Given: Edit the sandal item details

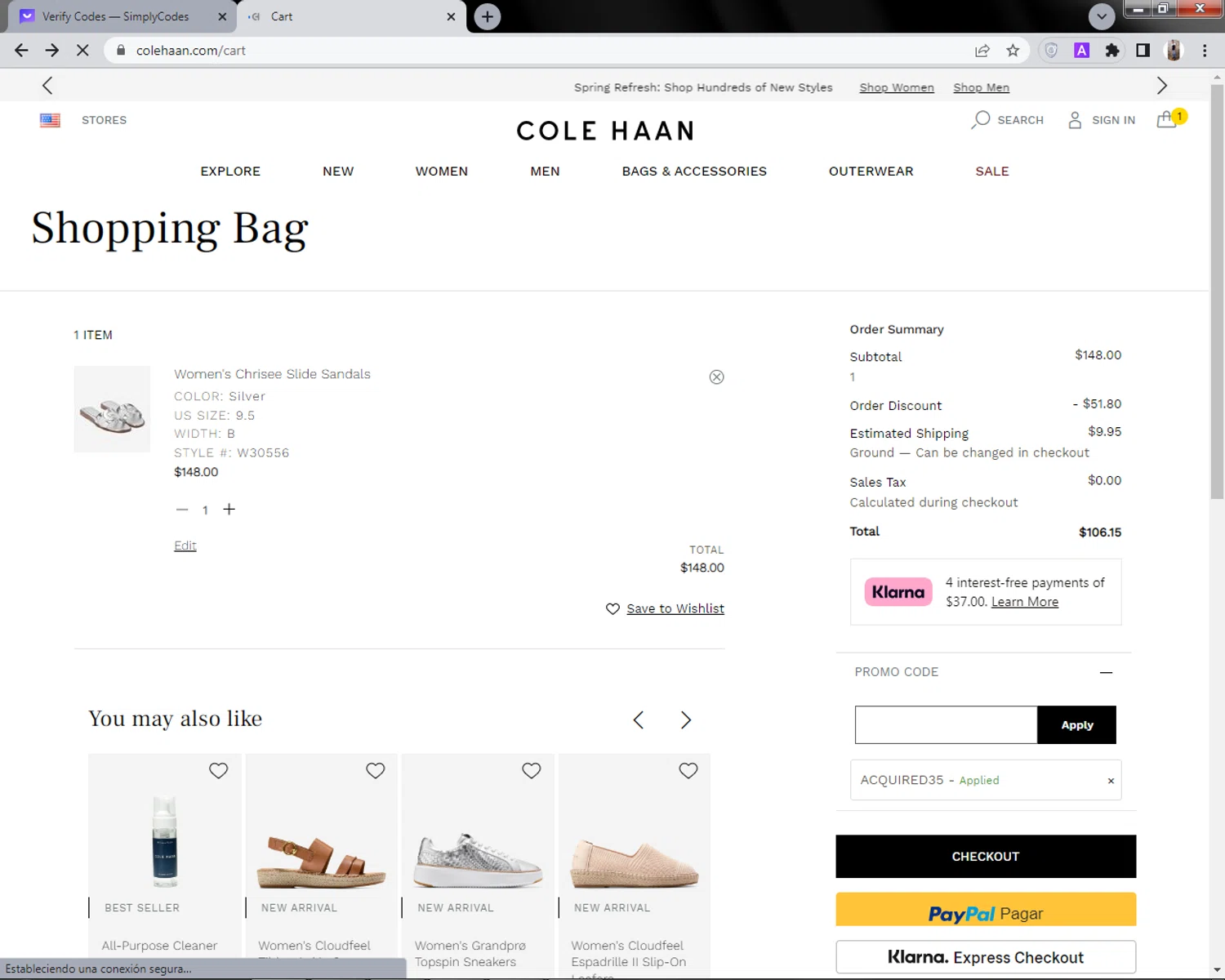Looking at the screenshot, I should pyautogui.click(x=185, y=546).
